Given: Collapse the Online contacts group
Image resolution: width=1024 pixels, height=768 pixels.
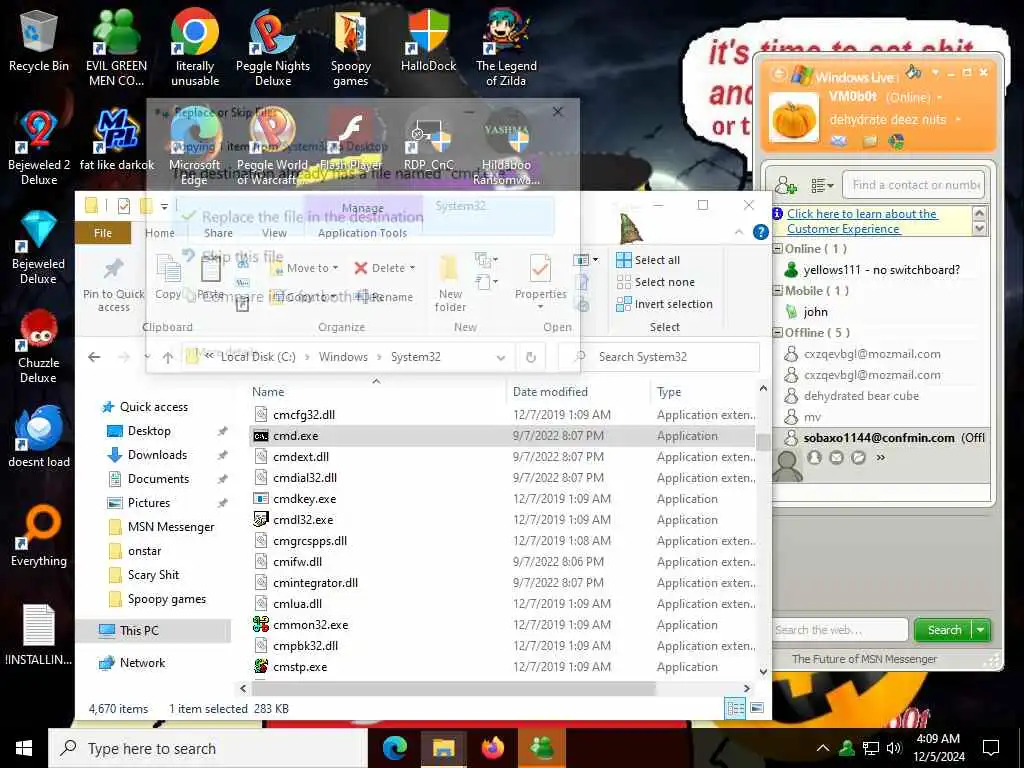Looking at the screenshot, I should click(778, 249).
